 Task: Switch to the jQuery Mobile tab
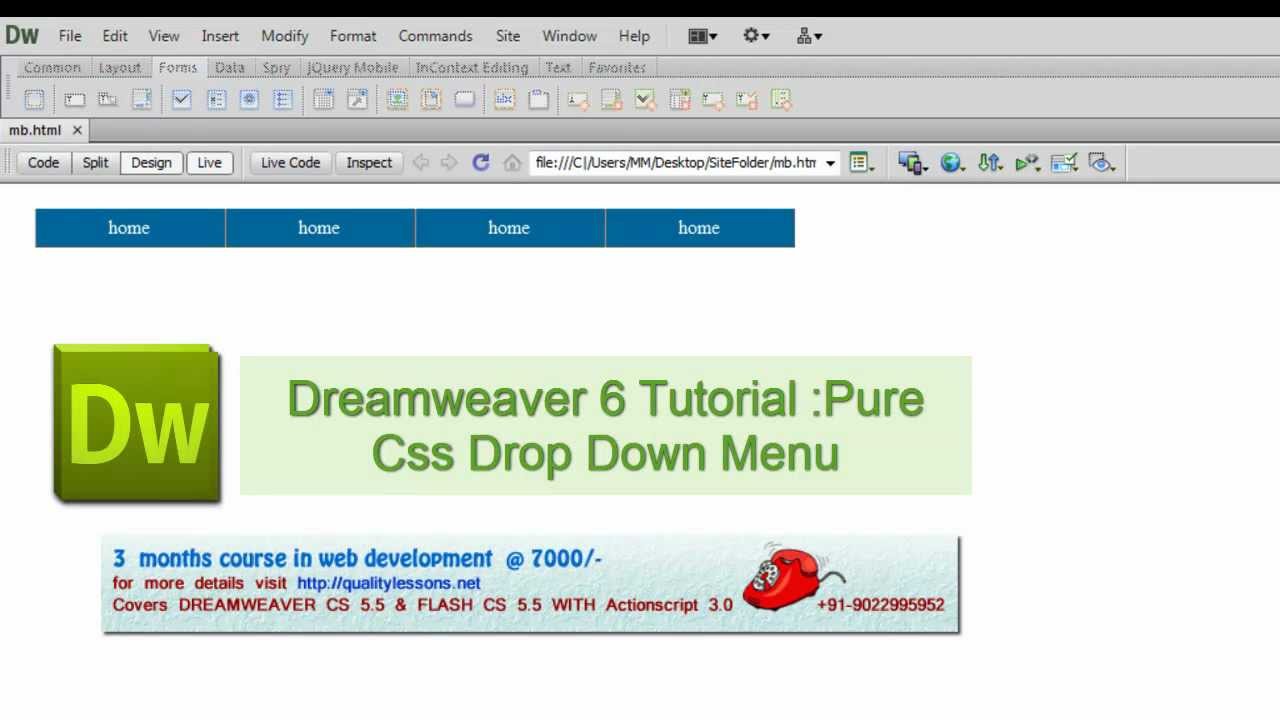coord(352,67)
